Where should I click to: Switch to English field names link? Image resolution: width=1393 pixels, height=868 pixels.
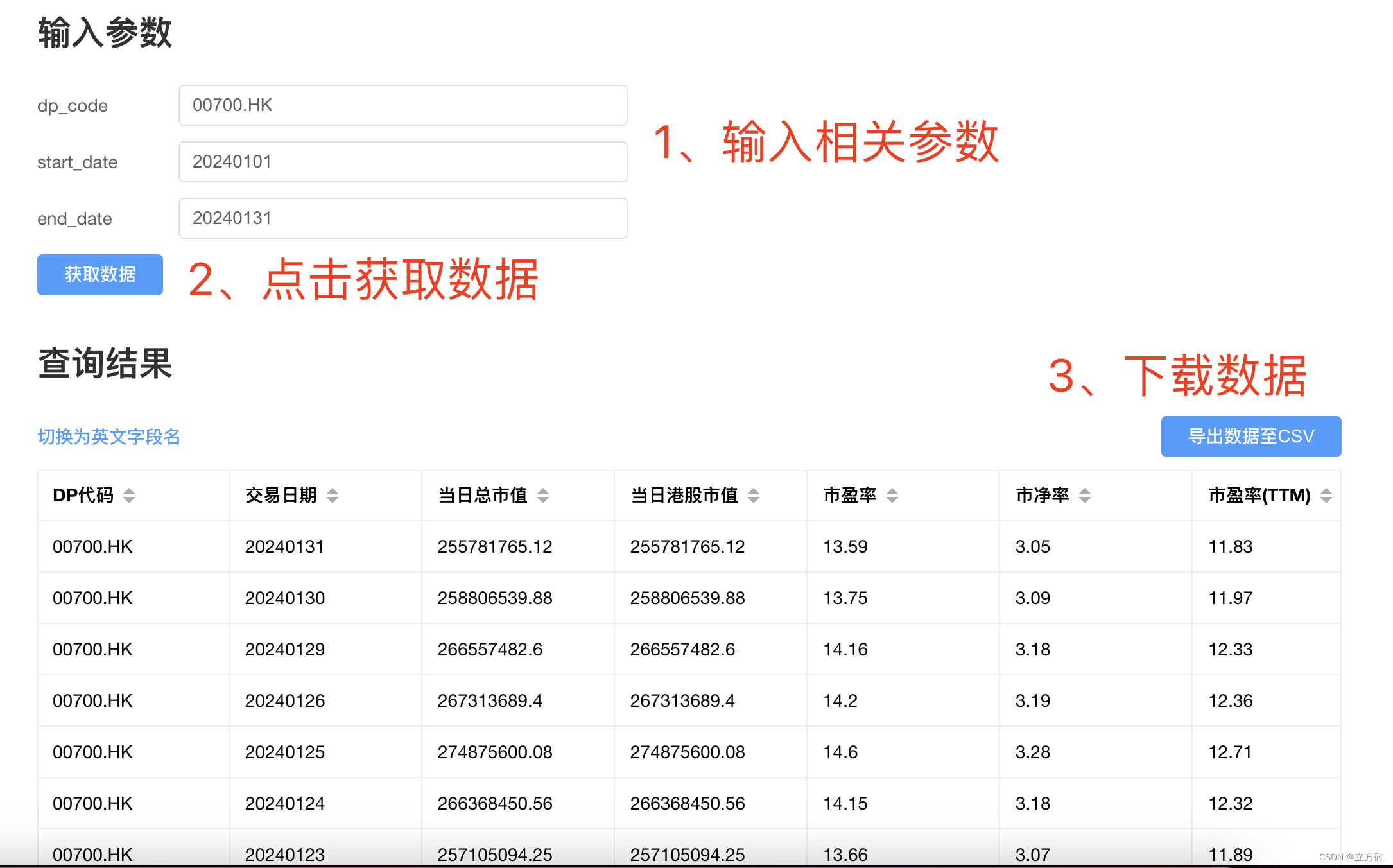pyautogui.click(x=109, y=437)
